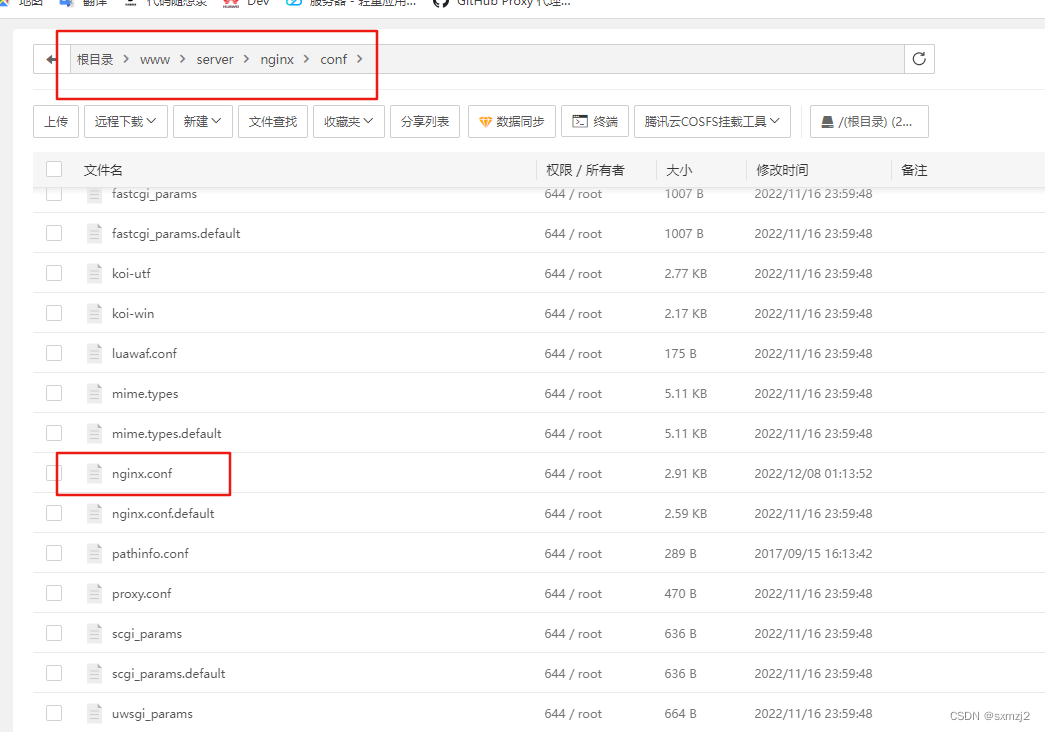This screenshot has height=732, width=1045.
Task: Go to nginx folder in breadcrumb
Action: click(277, 59)
